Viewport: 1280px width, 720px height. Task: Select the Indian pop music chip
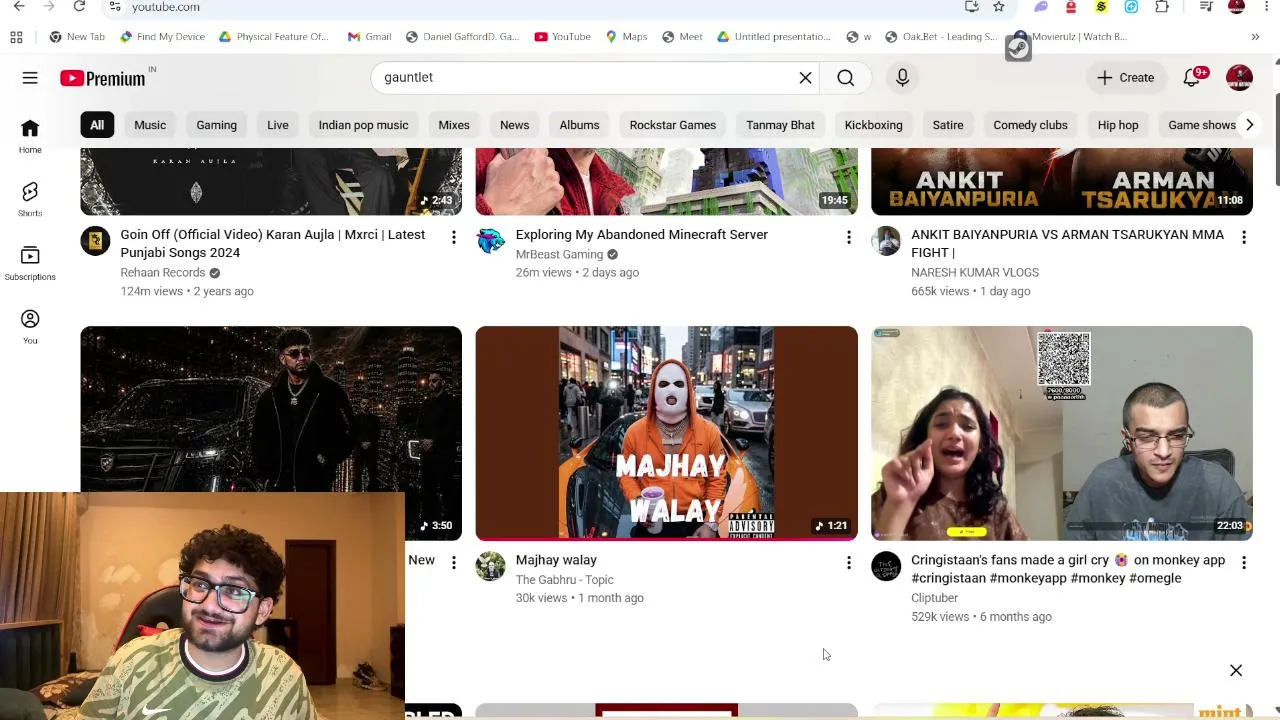point(363,125)
